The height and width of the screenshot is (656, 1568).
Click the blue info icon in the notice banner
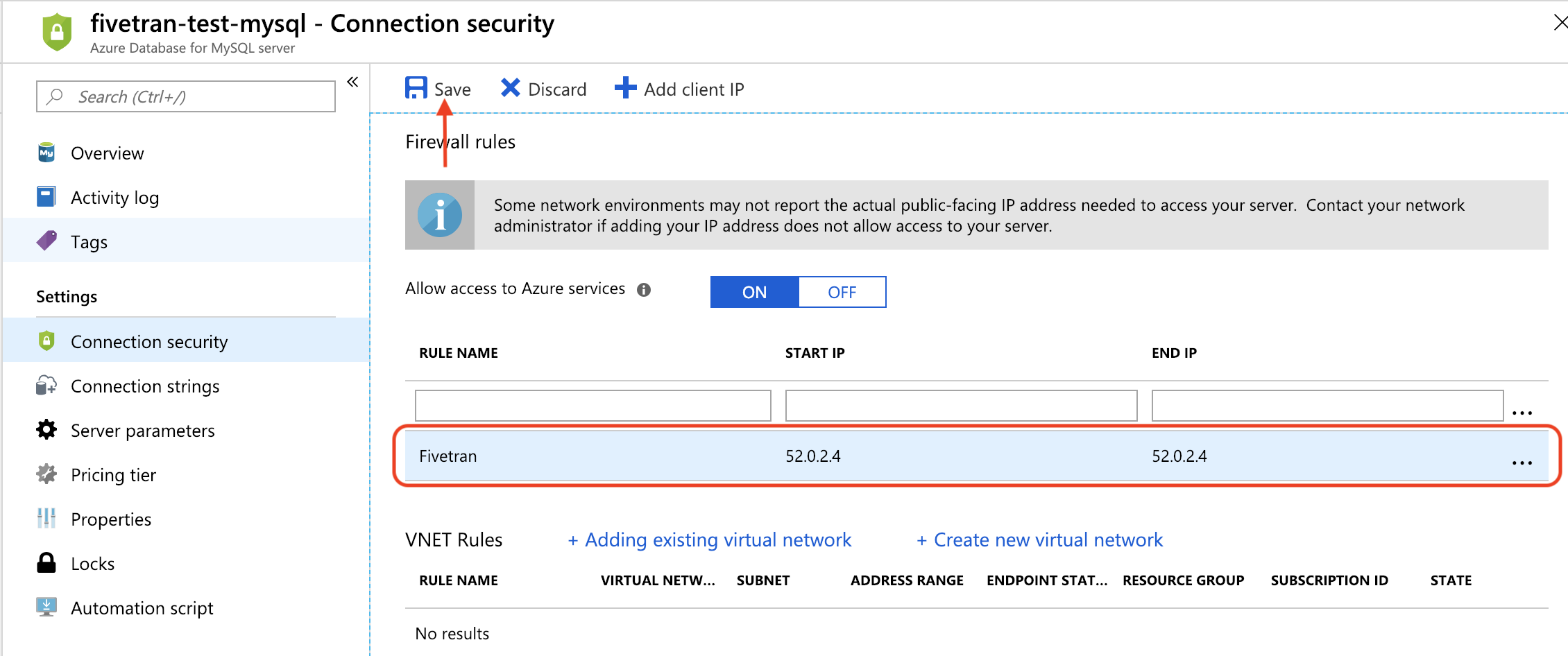point(440,215)
